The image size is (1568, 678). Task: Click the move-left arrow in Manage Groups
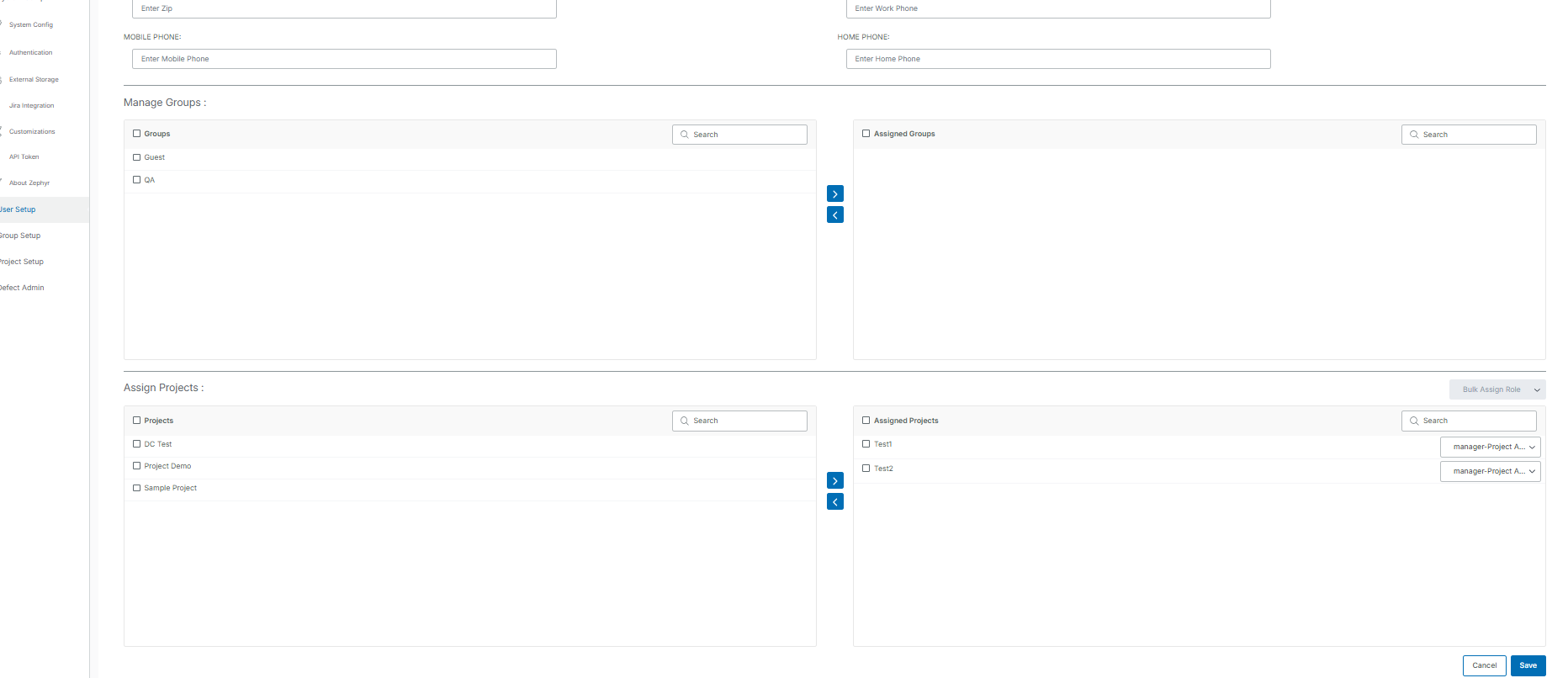834,215
